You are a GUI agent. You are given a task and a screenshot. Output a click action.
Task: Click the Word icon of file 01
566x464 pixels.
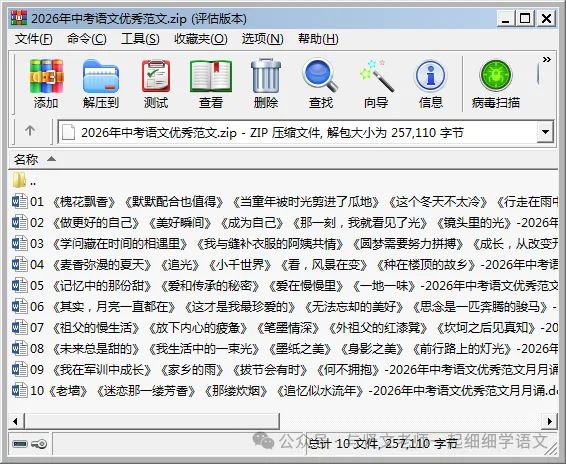pyautogui.click(x=19, y=201)
